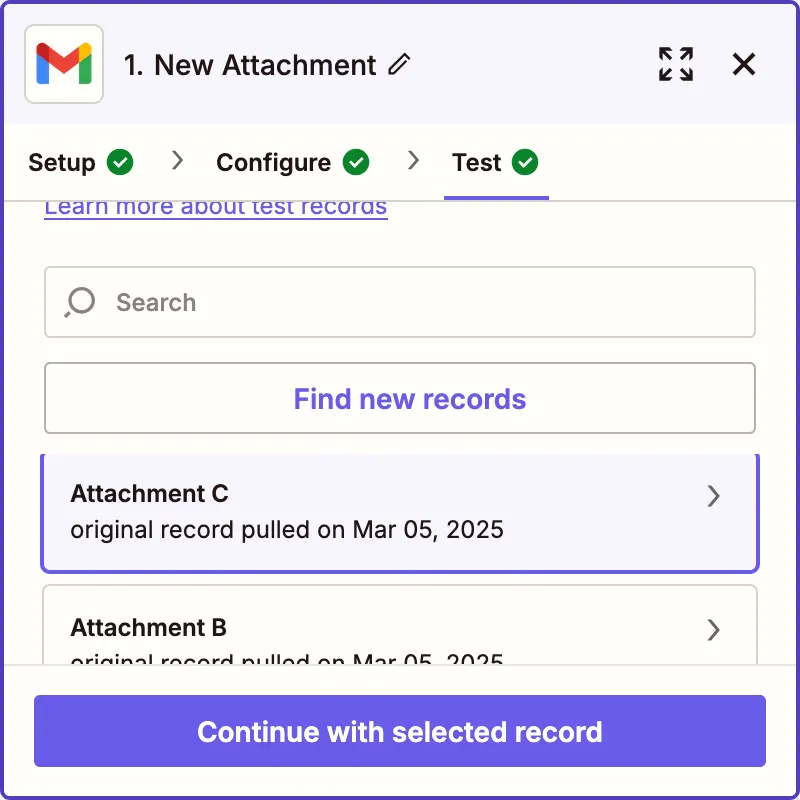Expand details for Attachment C
The width and height of the screenshot is (800, 800).
713,496
